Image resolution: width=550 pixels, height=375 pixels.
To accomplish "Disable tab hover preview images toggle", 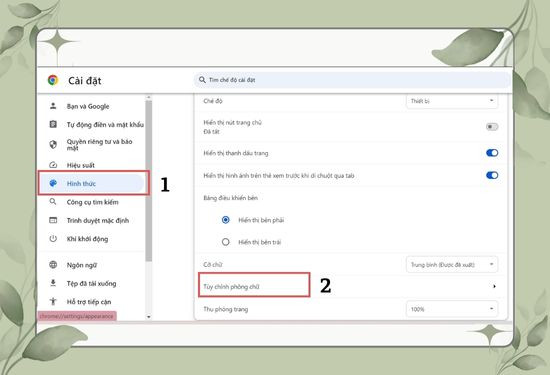I will click(x=492, y=175).
